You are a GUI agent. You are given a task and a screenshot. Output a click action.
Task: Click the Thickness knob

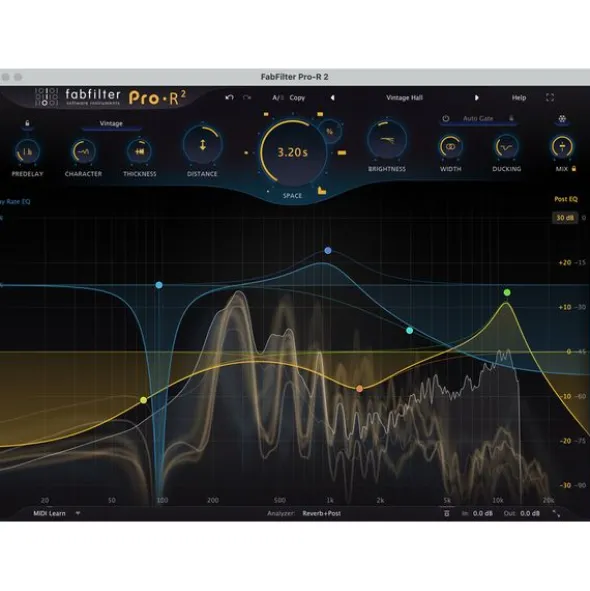(x=139, y=152)
